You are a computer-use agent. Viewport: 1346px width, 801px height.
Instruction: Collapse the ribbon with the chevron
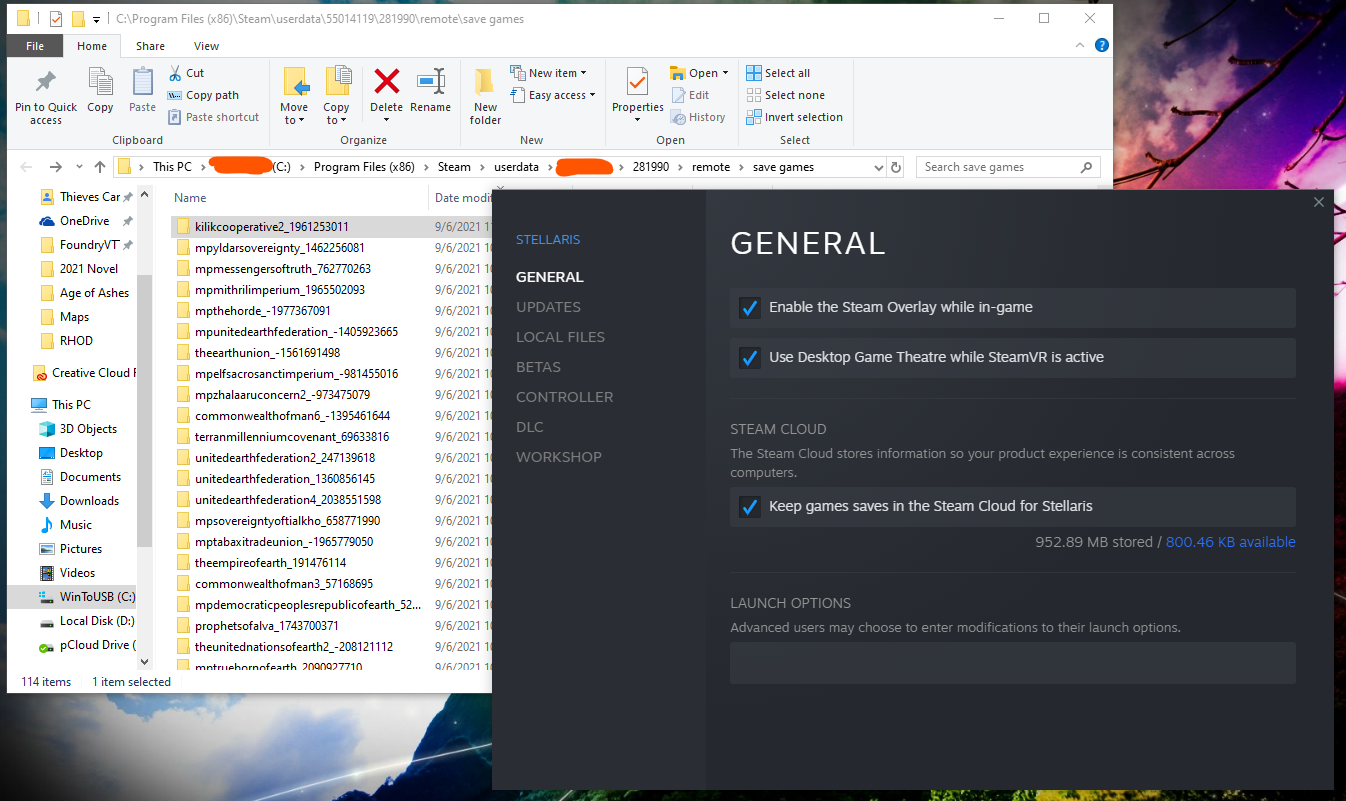[x=1081, y=45]
